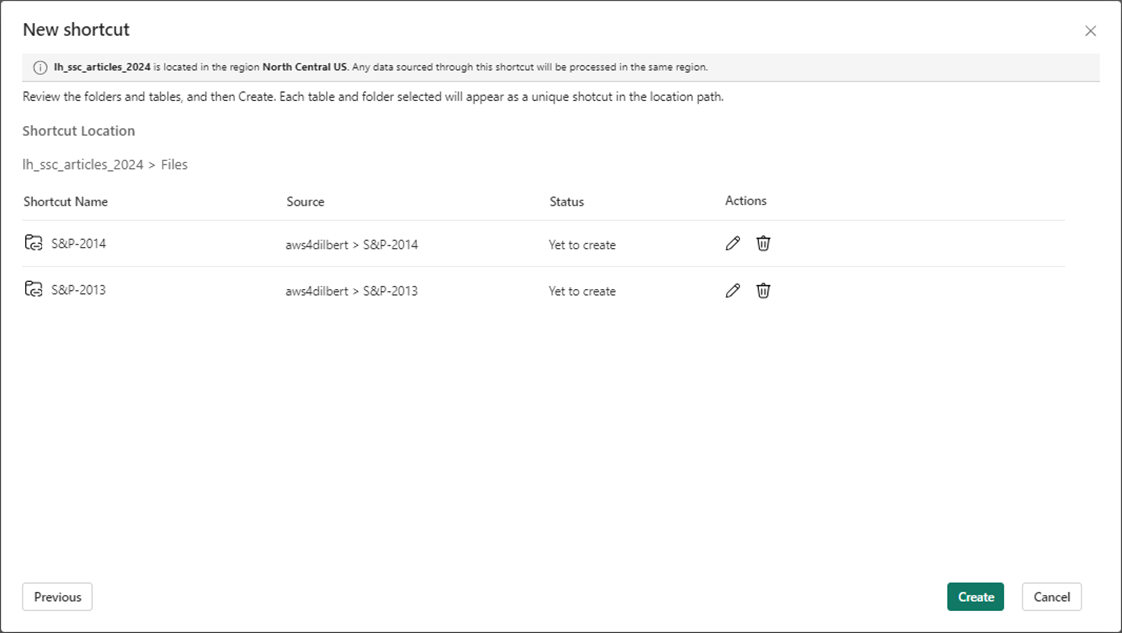The height and width of the screenshot is (633, 1122).
Task: Click the Shortcut Name column header
Action: [65, 201]
